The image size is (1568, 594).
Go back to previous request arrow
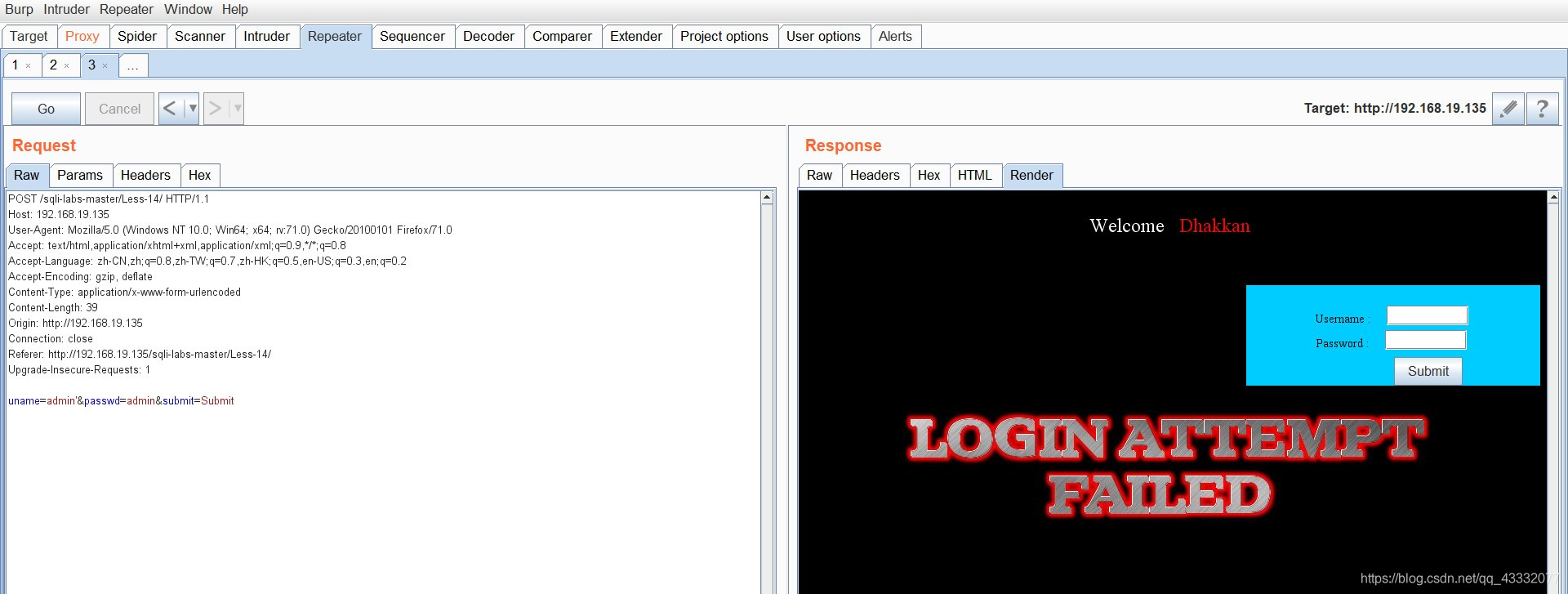coord(170,108)
